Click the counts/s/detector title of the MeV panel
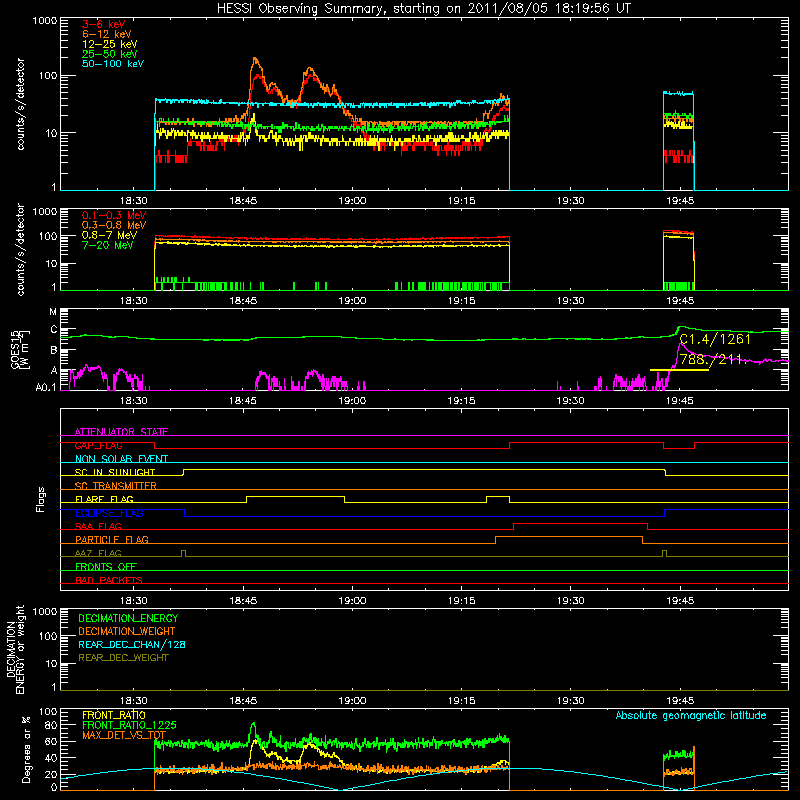The width and height of the screenshot is (800, 800). tap(20, 249)
